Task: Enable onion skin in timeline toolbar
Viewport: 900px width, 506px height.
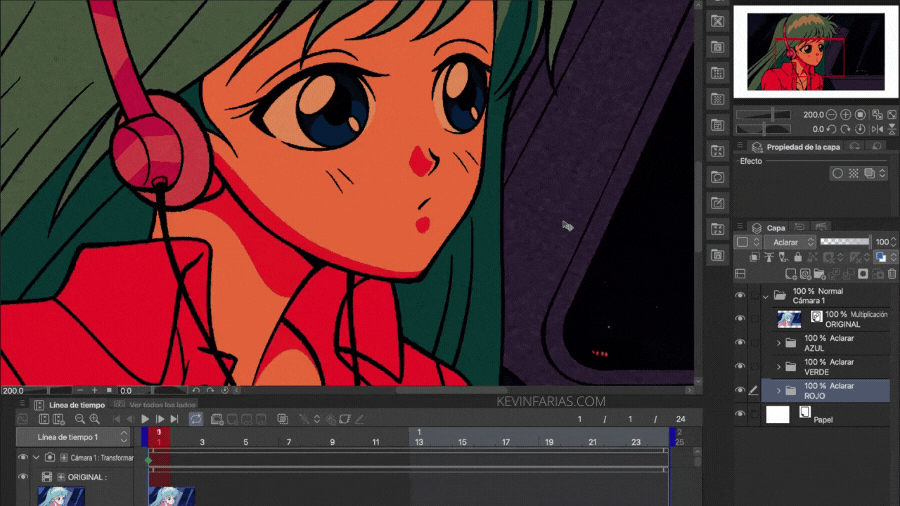Action: click(x=282, y=419)
